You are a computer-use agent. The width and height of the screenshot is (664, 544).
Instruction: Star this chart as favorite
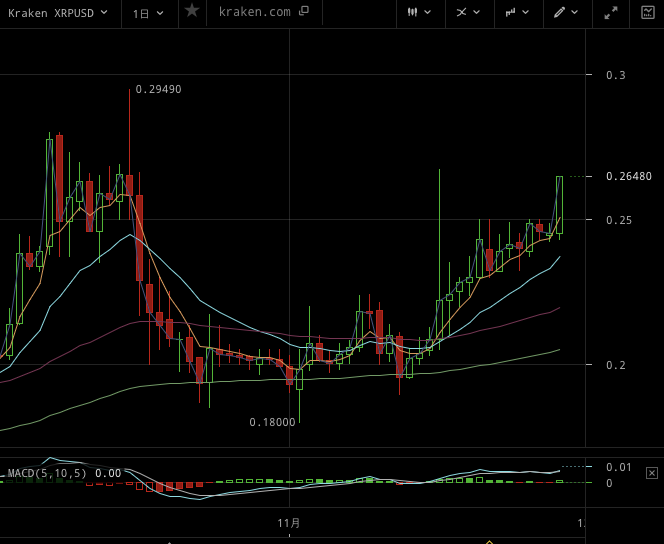192,11
